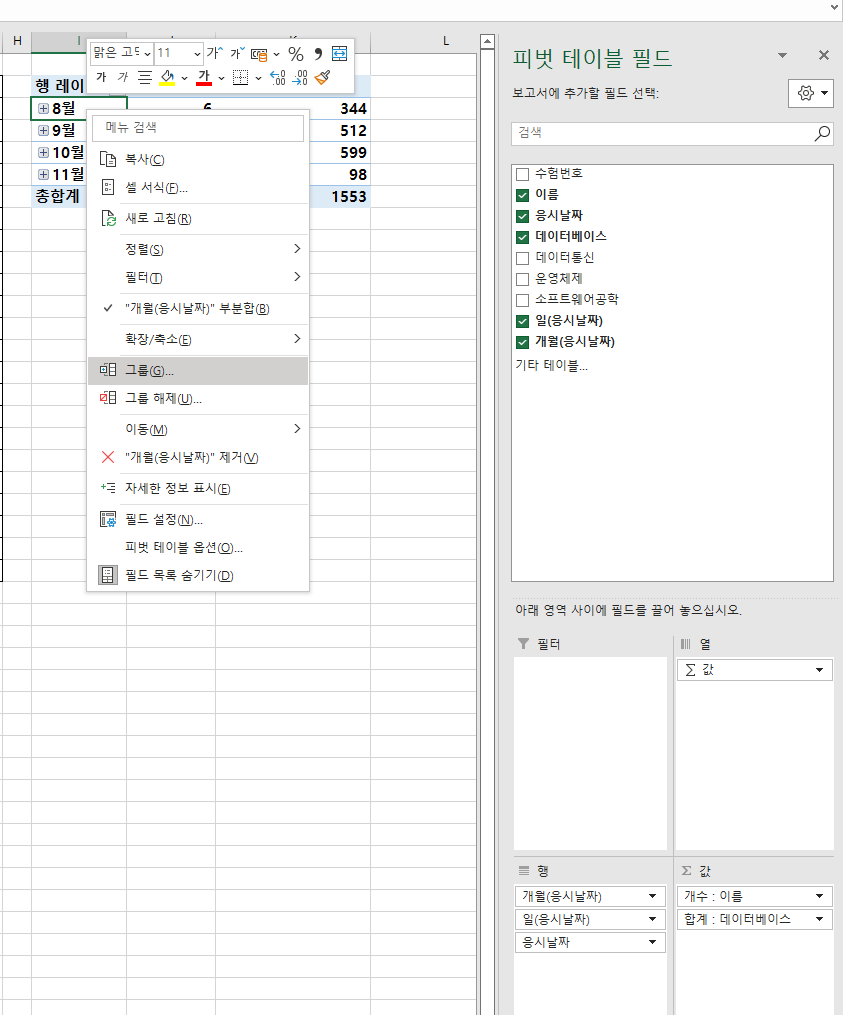This screenshot has height=1015, width=843.
Task: Click the increase font size icon
Action: point(214,53)
